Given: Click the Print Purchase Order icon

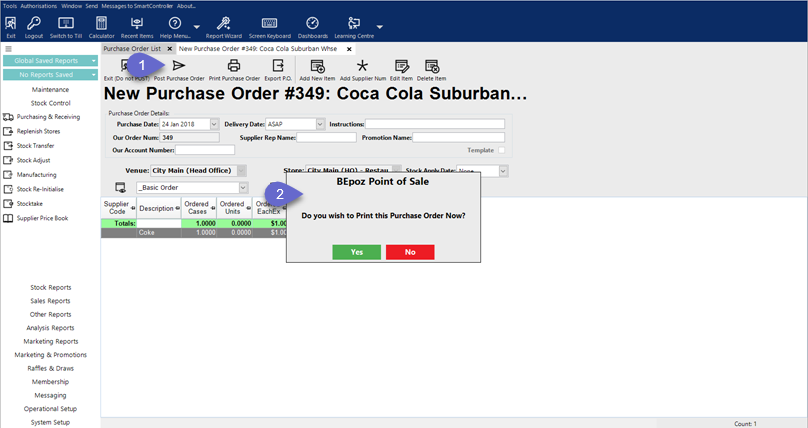Looking at the screenshot, I should tap(234, 67).
